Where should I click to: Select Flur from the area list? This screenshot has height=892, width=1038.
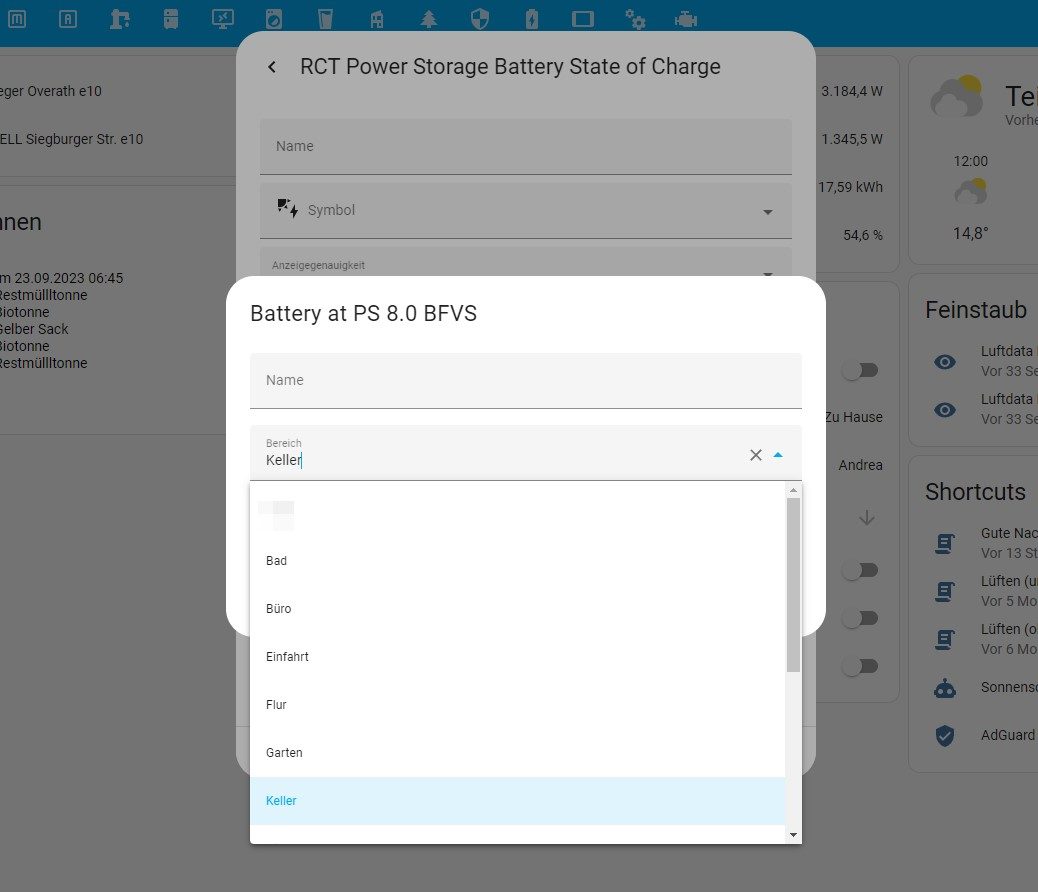[518, 705]
